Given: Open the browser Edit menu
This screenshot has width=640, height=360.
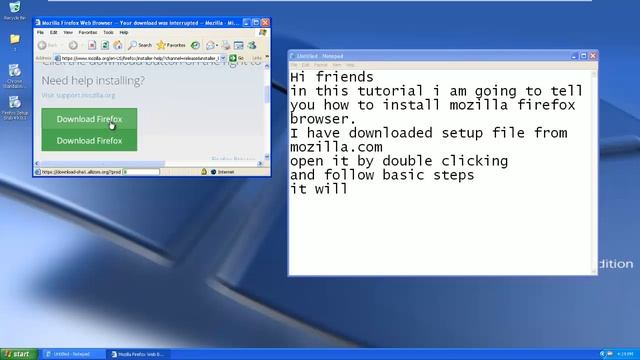Looking at the screenshot, I should (x=53, y=32).
